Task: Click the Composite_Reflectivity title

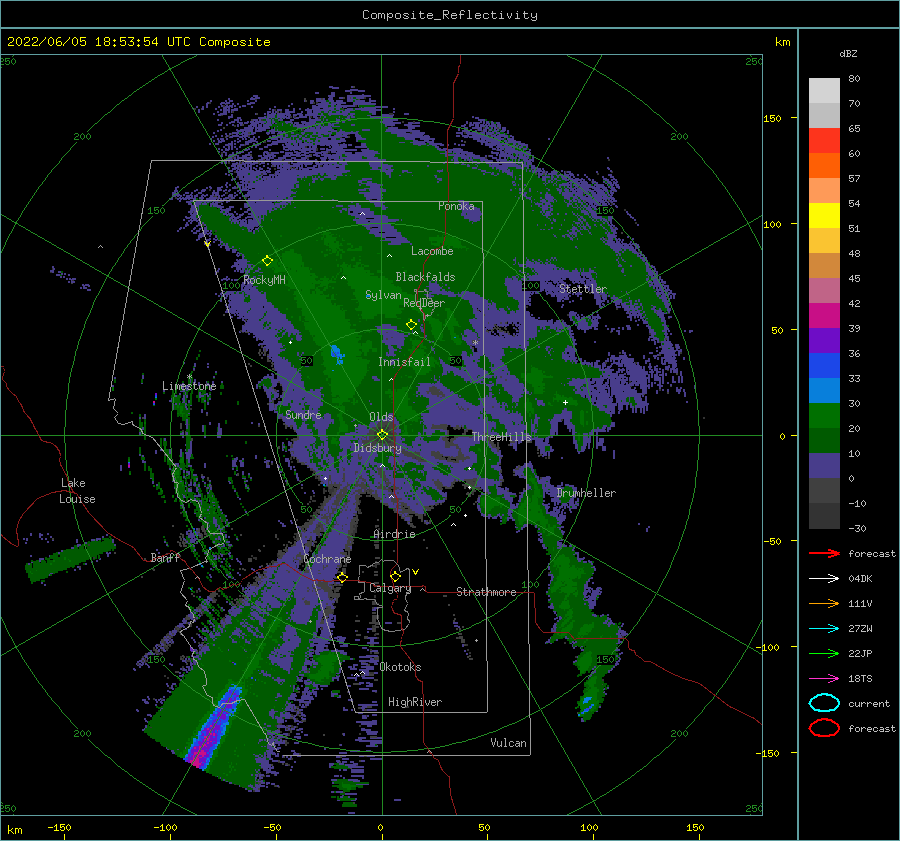Action: point(450,15)
